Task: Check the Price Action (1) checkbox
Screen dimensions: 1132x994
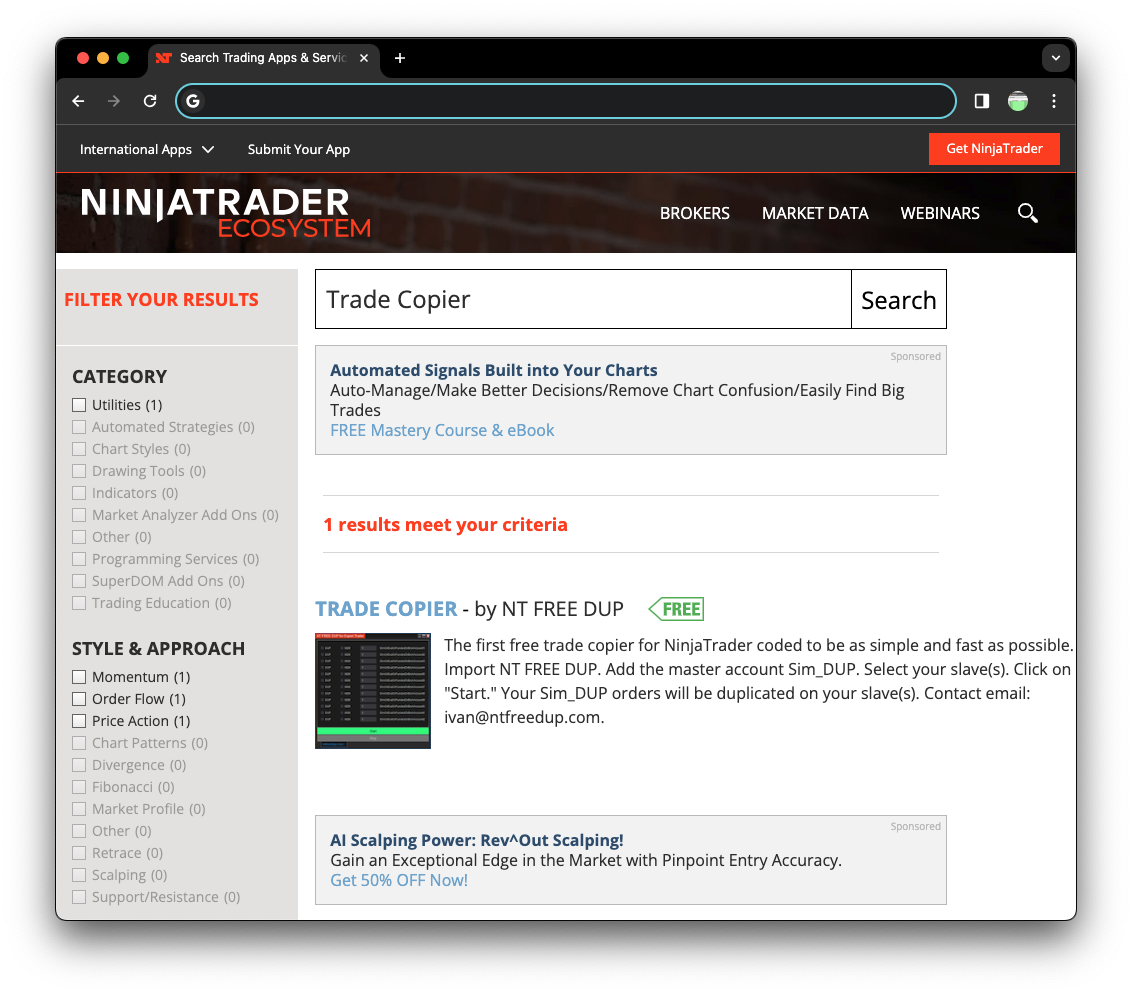Action: (79, 721)
